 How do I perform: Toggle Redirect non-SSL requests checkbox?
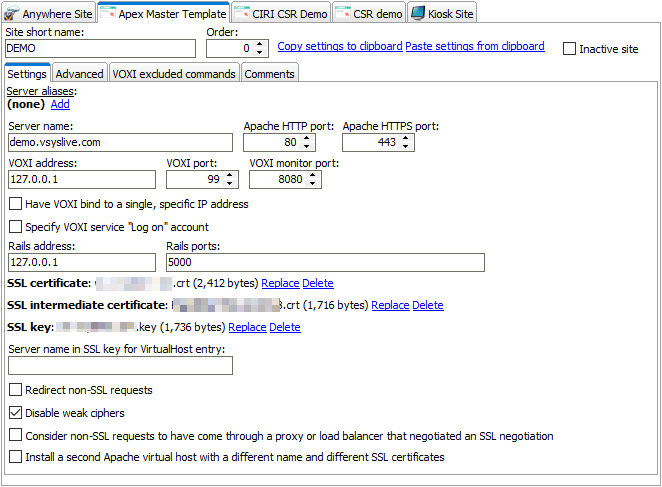tap(15, 390)
